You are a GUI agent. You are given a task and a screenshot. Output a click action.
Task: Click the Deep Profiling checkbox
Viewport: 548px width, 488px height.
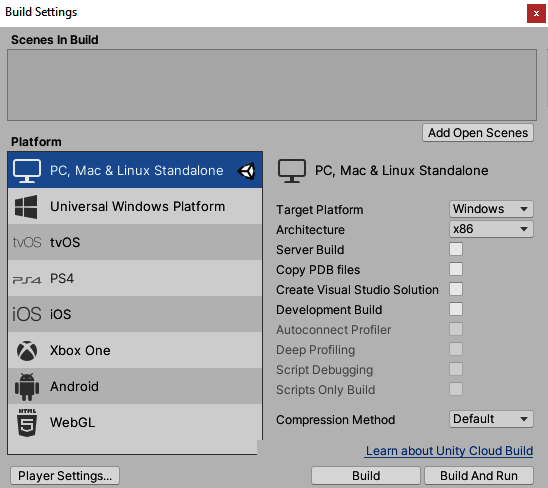[x=456, y=349]
